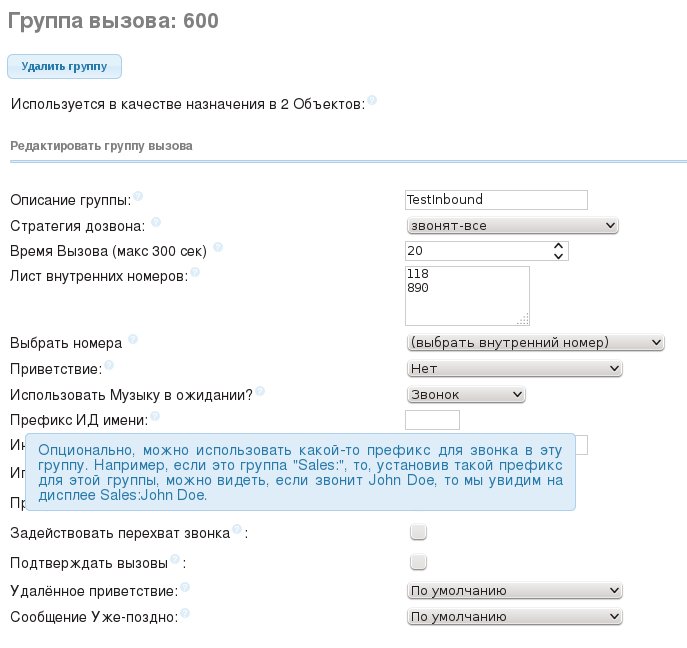Click help icon next to Подтверждать вызовы

click(175, 559)
